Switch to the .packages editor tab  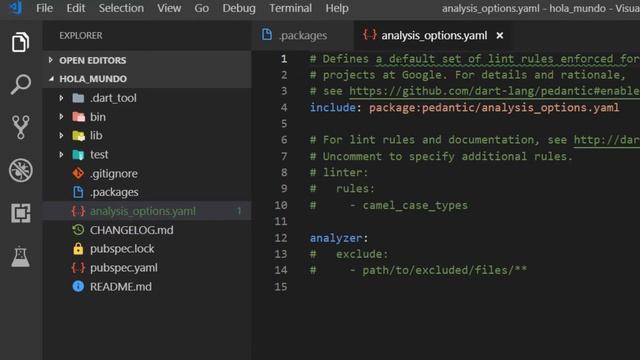pyautogui.click(x=303, y=36)
